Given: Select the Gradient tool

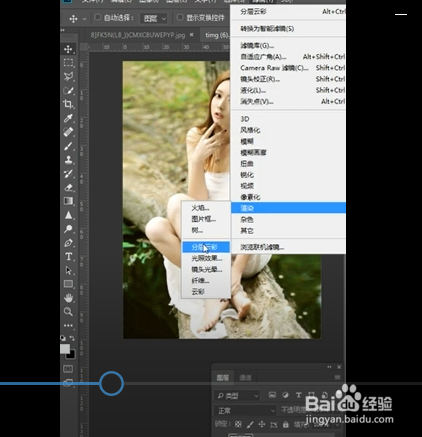Looking at the screenshot, I should pos(68,201).
